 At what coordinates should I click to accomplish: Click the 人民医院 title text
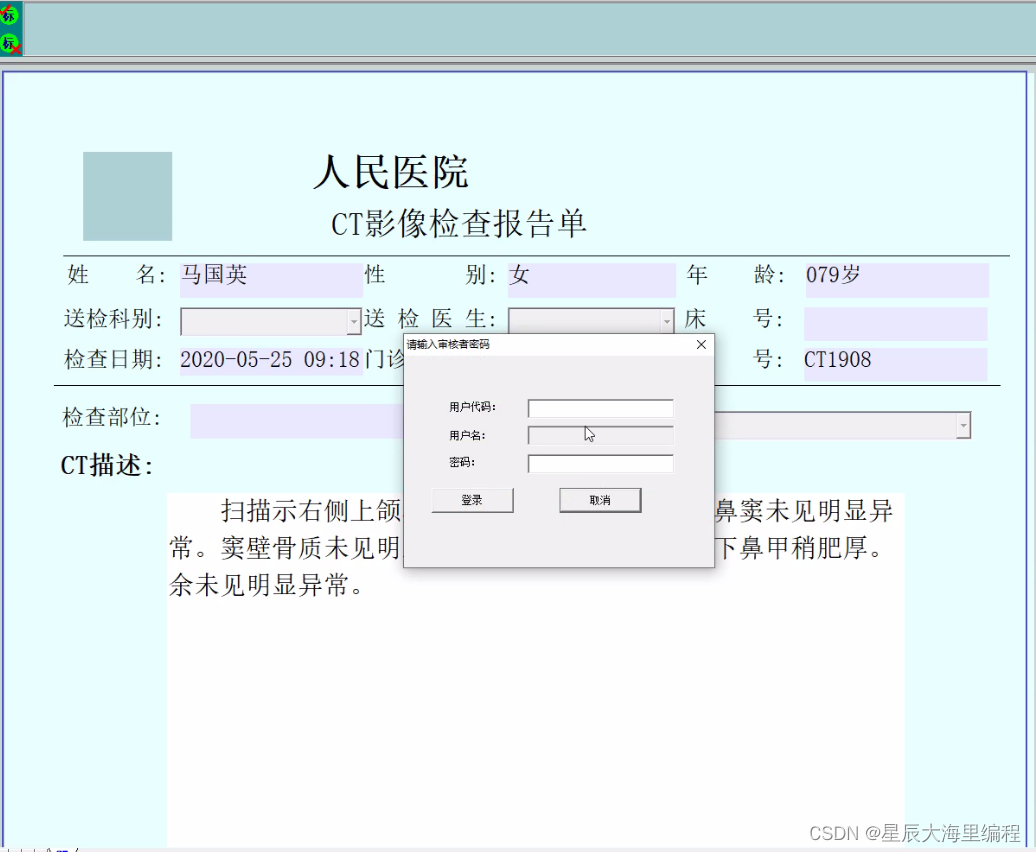point(390,172)
